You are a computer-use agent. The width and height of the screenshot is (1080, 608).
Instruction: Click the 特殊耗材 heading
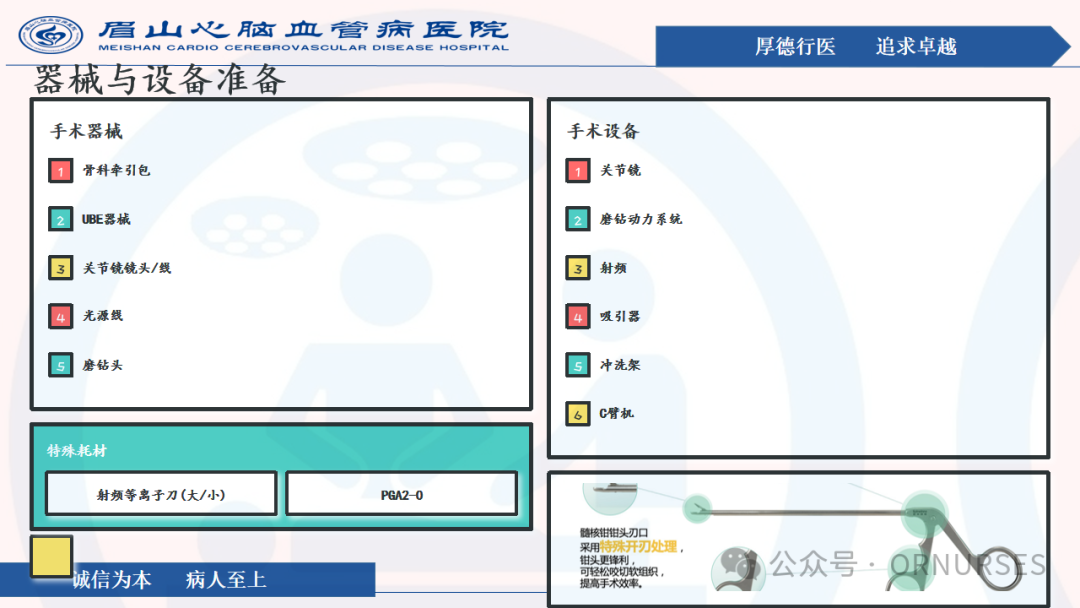point(77,451)
